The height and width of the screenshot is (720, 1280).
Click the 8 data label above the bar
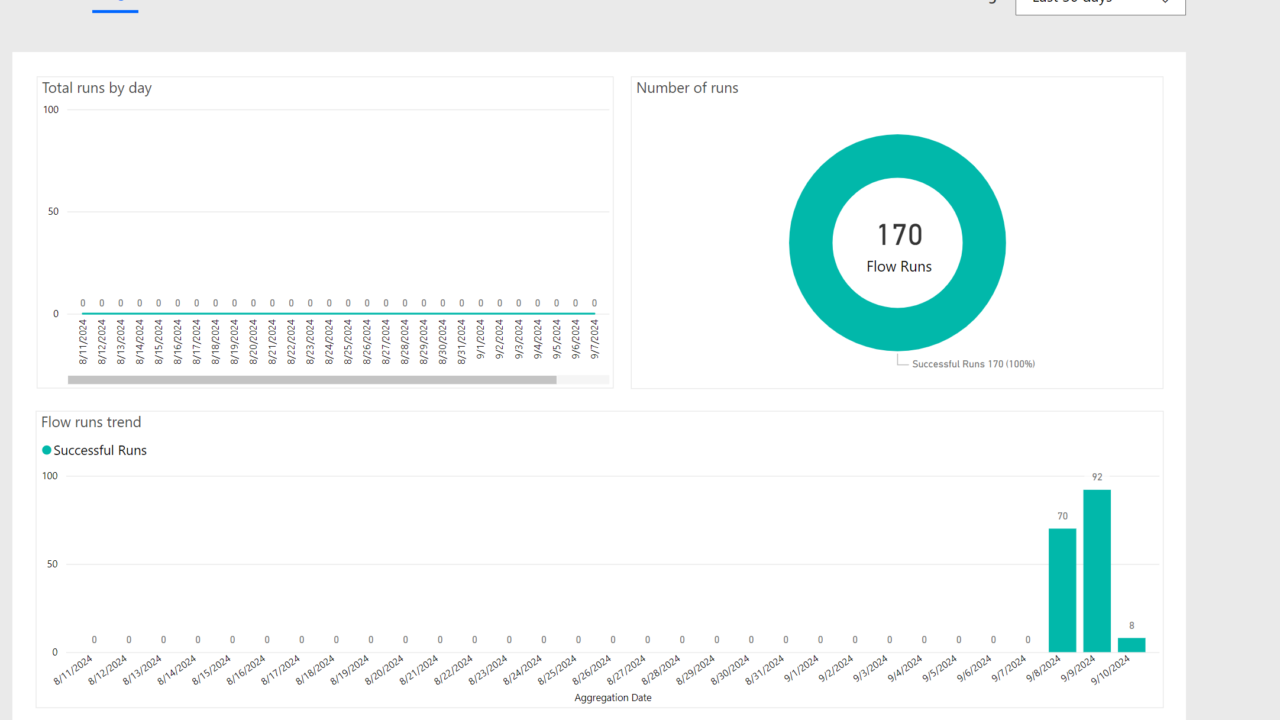[x=1131, y=626]
